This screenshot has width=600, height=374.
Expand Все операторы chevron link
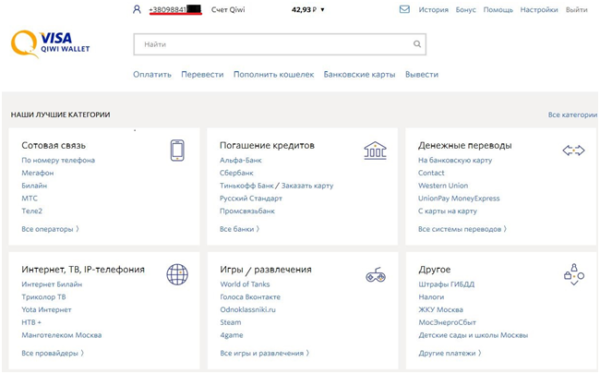point(51,229)
